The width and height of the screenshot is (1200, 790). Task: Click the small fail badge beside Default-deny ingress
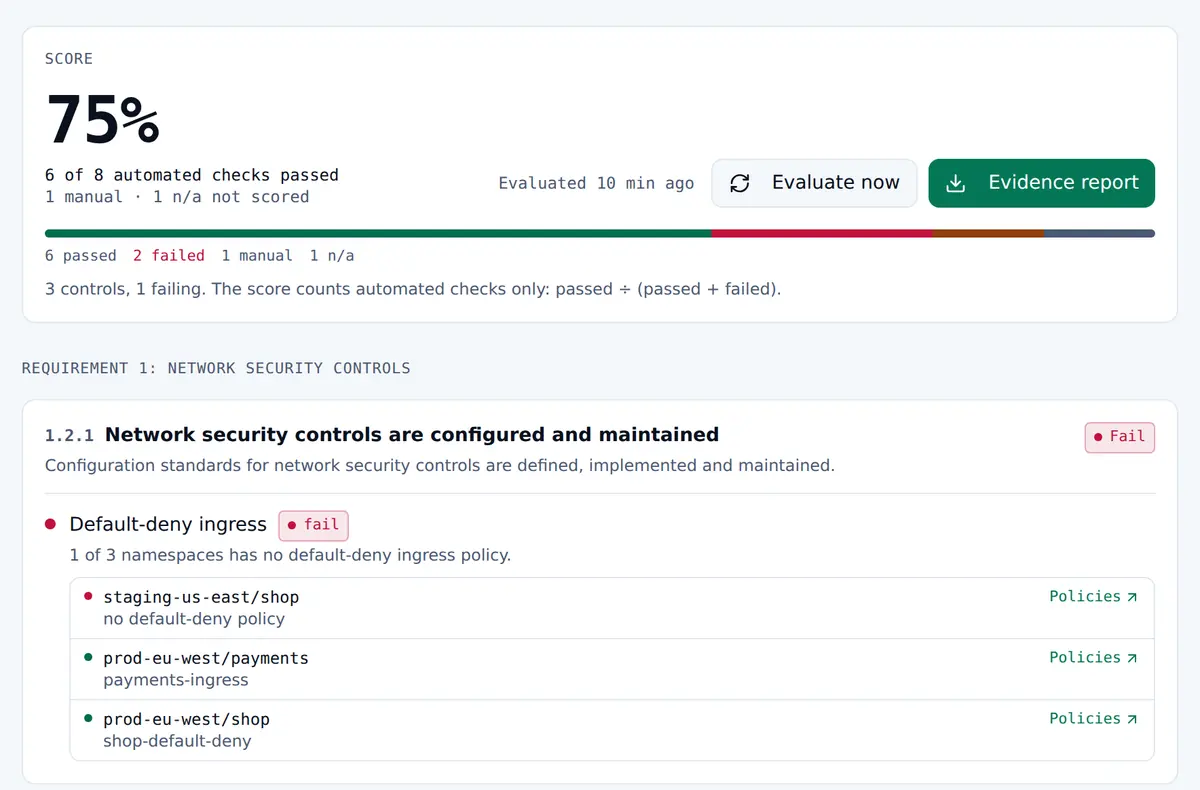click(x=313, y=525)
